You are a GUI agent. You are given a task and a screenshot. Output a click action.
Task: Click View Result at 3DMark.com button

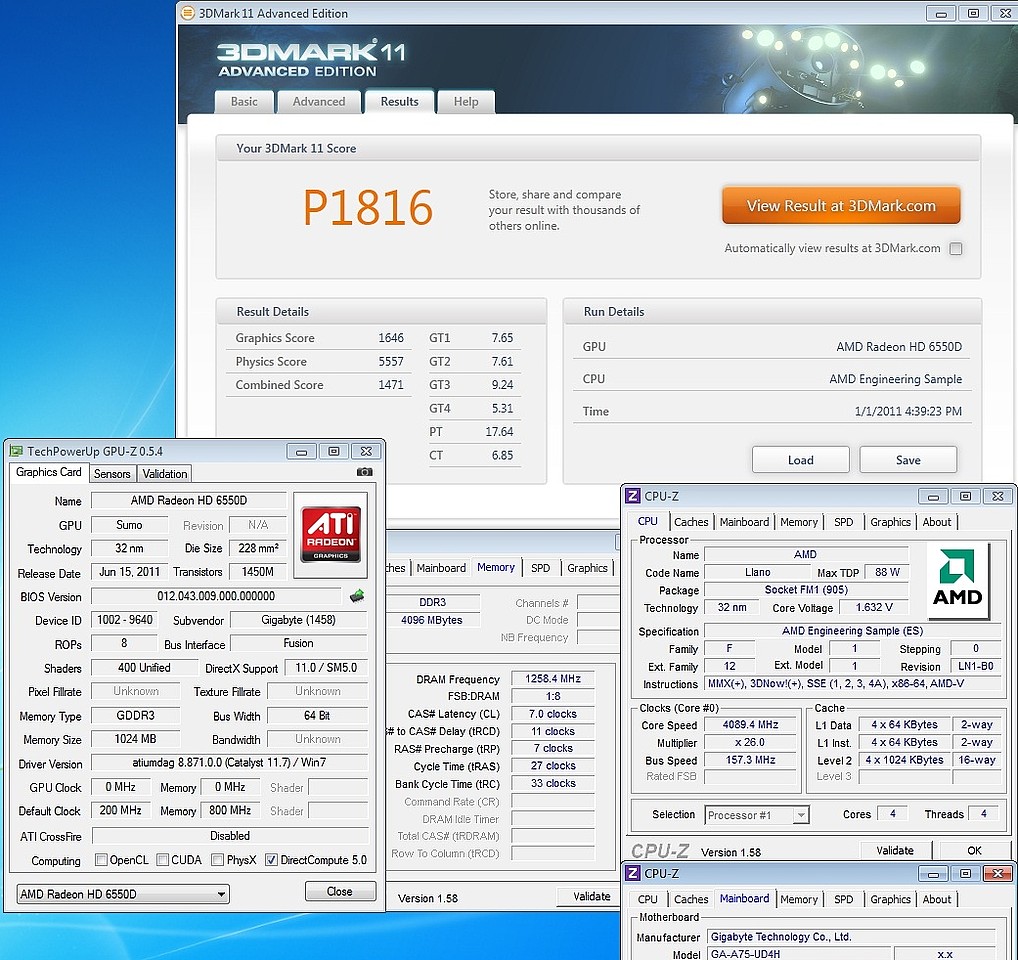(x=841, y=206)
